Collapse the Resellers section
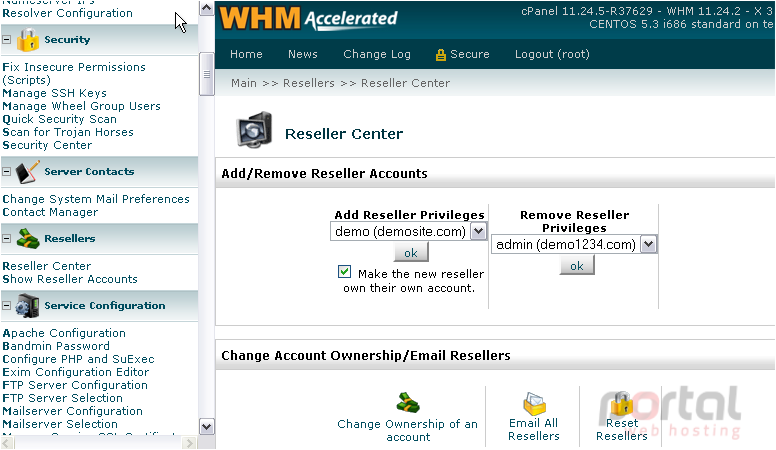776x450 pixels. pos(6,239)
